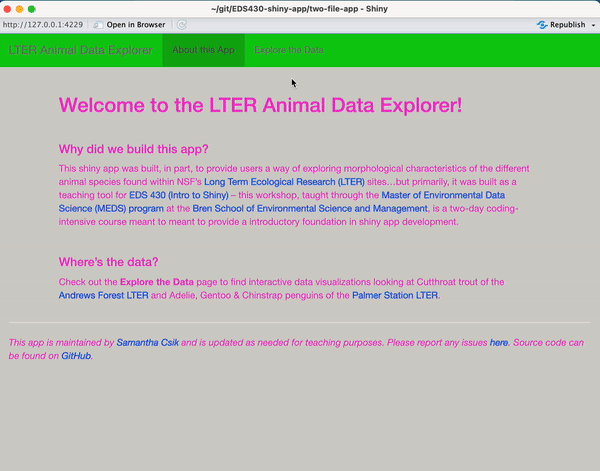This screenshot has width=600, height=471.
Task: Maximize the window with the green button
Action: click(x=32, y=9)
